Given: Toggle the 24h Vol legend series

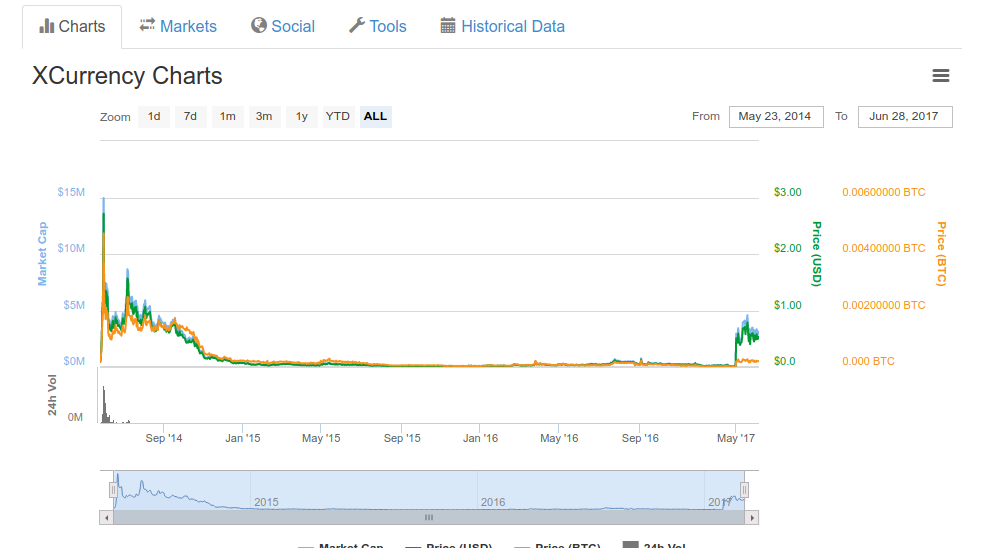Looking at the screenshot, I should 655,545.
